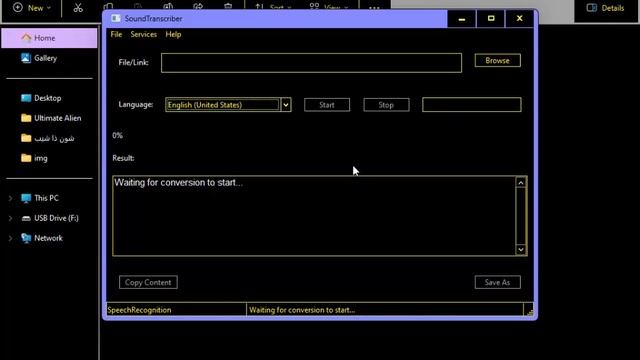
Task: Click the window resize grip in status bar
Action: 529,312
